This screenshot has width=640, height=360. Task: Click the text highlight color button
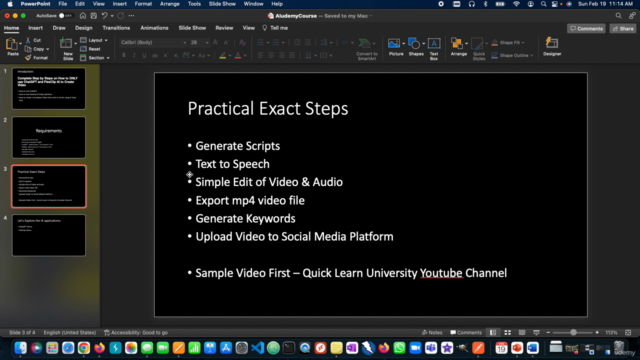pyautogui.click(x=222, y=56)
